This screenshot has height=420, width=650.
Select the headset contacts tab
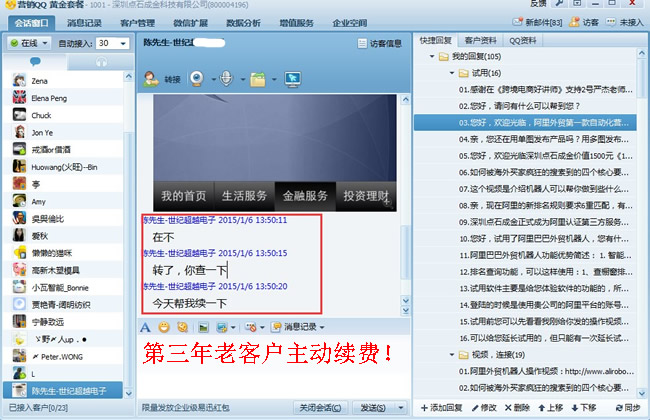click(101, 62)
